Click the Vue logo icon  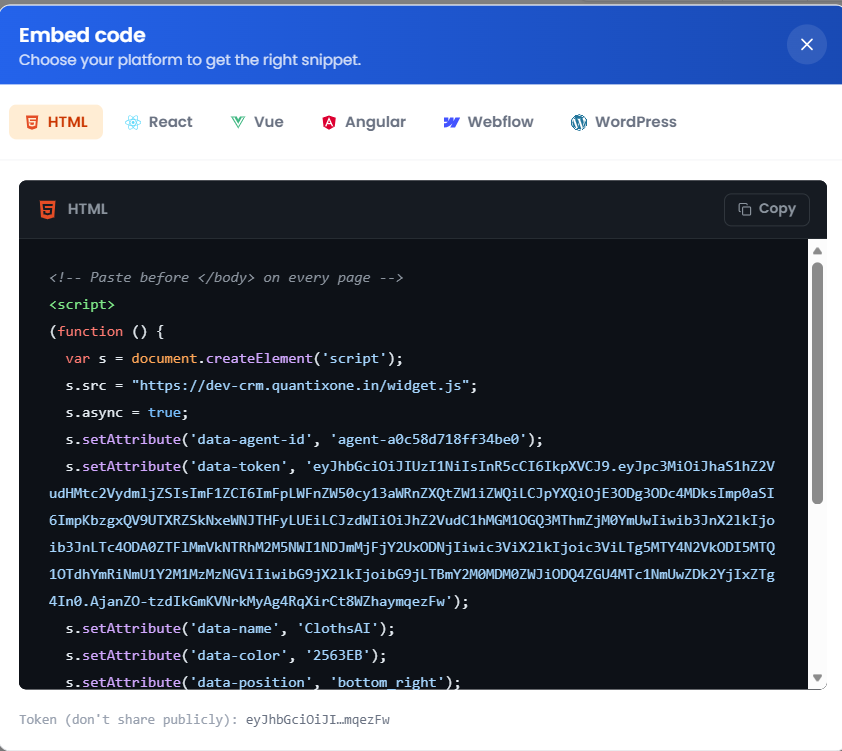coord(238,122)
